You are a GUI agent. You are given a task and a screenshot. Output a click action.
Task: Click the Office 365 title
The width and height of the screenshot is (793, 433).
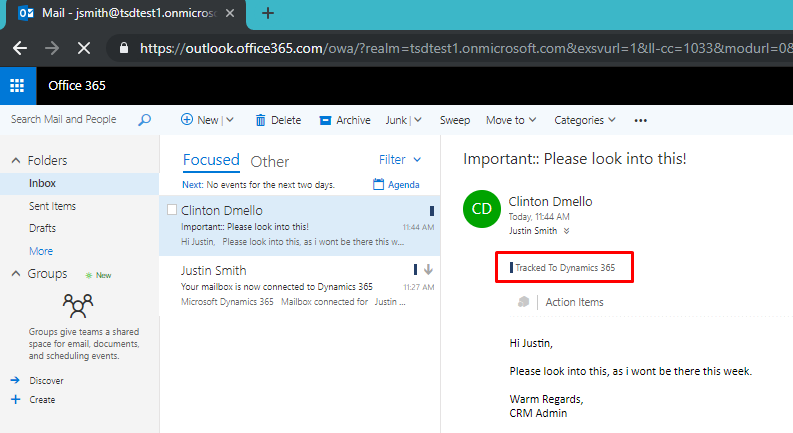pos(77,85)
